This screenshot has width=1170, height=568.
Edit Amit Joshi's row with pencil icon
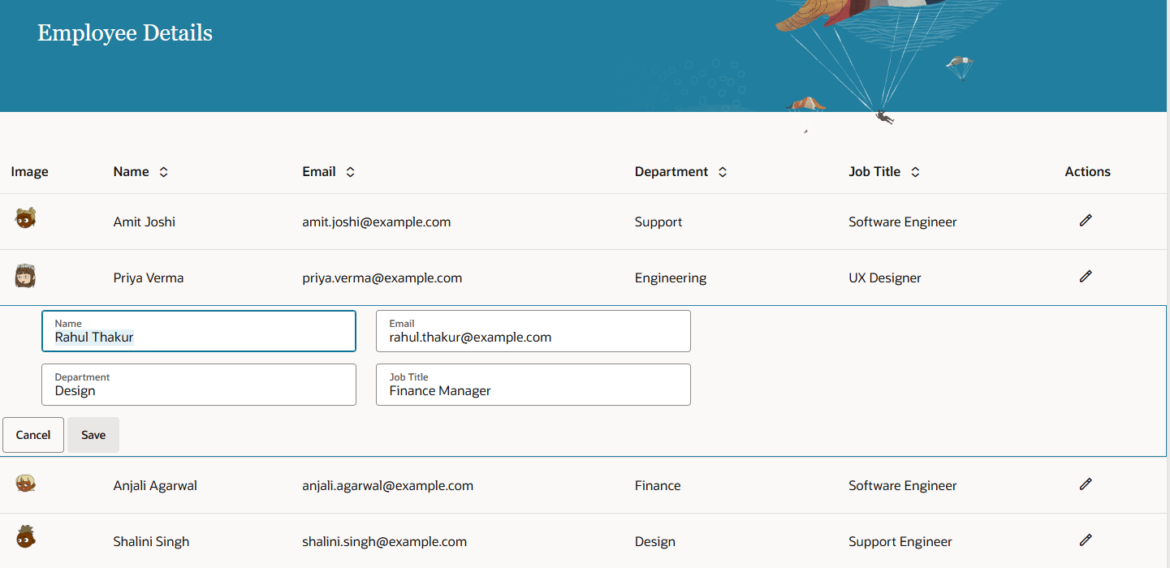click(x=1086, y=221)
